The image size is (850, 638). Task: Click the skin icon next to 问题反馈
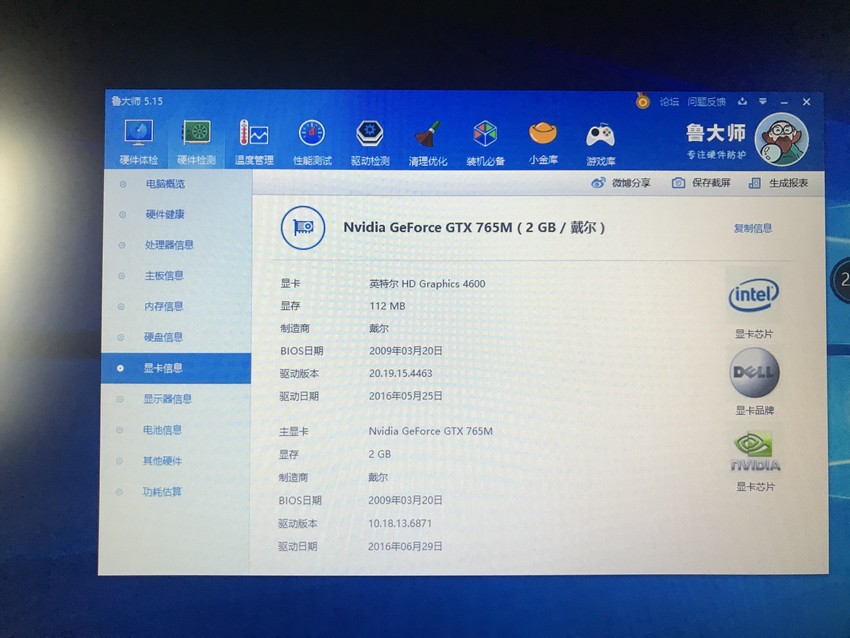click(742, 101)
